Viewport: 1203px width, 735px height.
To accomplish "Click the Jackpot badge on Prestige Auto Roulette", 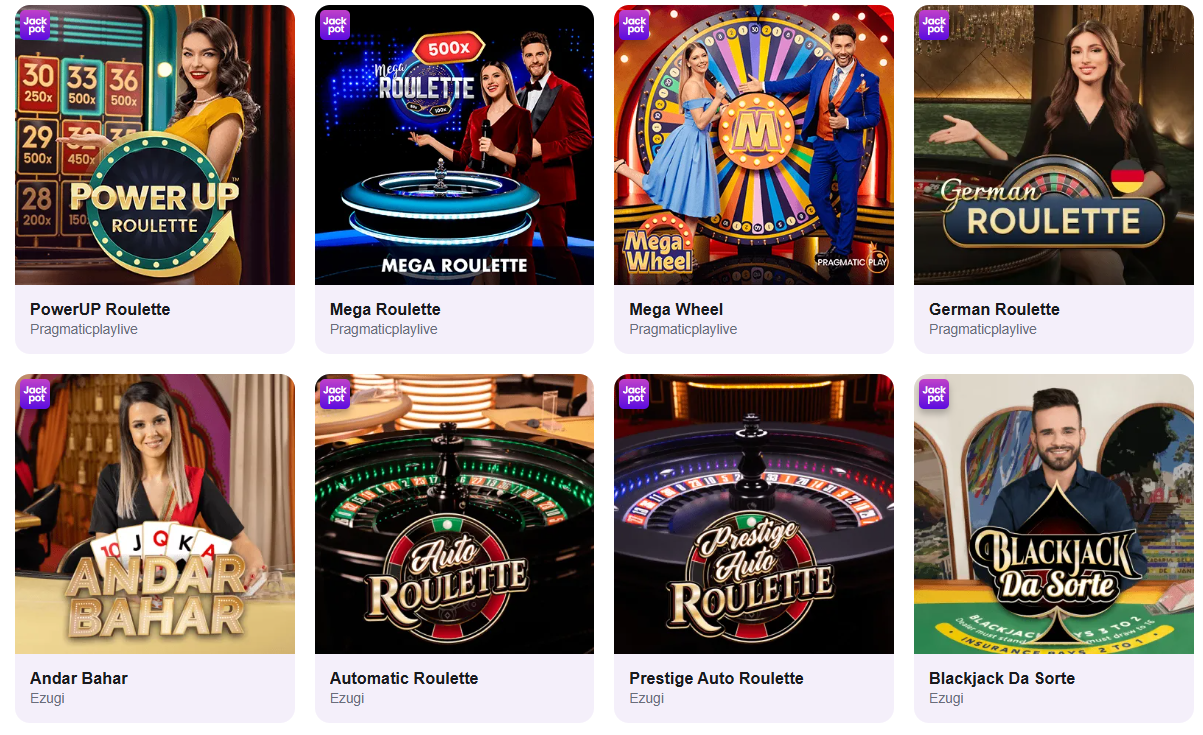I will pyautogui.click(x=633, y=393).
